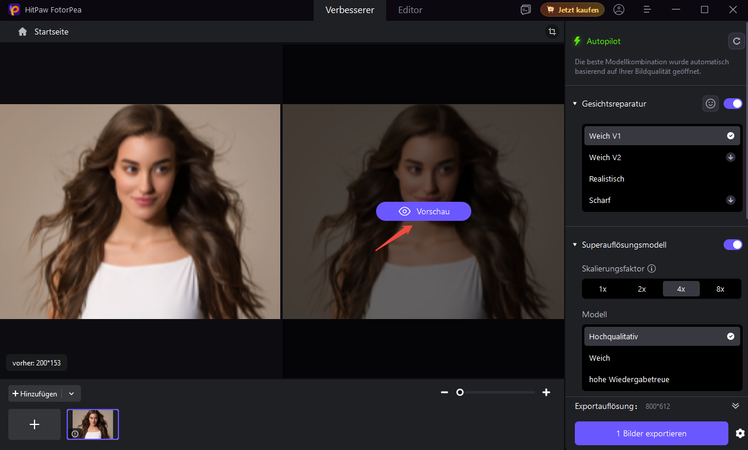Open the dropdown arrow next to Hinzufügen
This screenshot has height=450, width=748.
72,394
